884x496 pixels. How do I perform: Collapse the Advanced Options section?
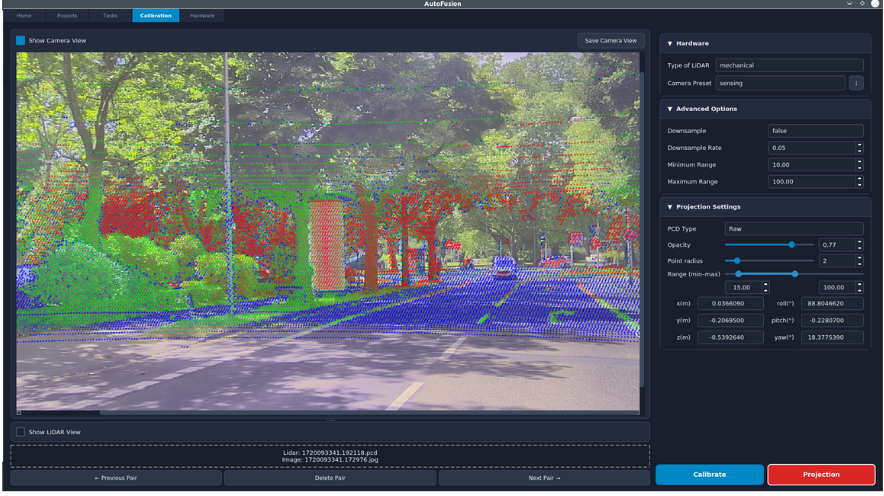click(669, 109)
